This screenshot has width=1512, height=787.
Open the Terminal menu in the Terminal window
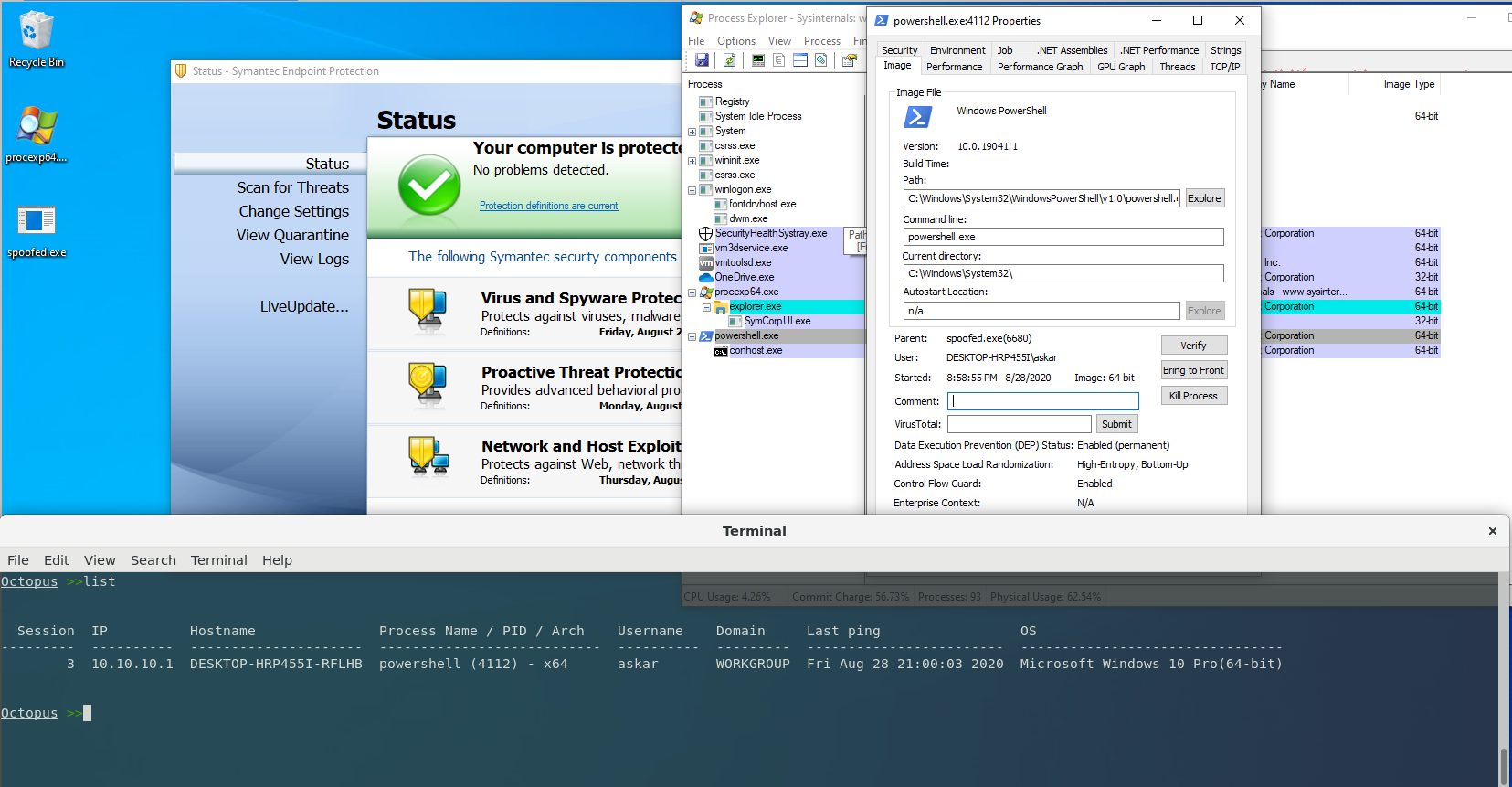tap(218, 560)
